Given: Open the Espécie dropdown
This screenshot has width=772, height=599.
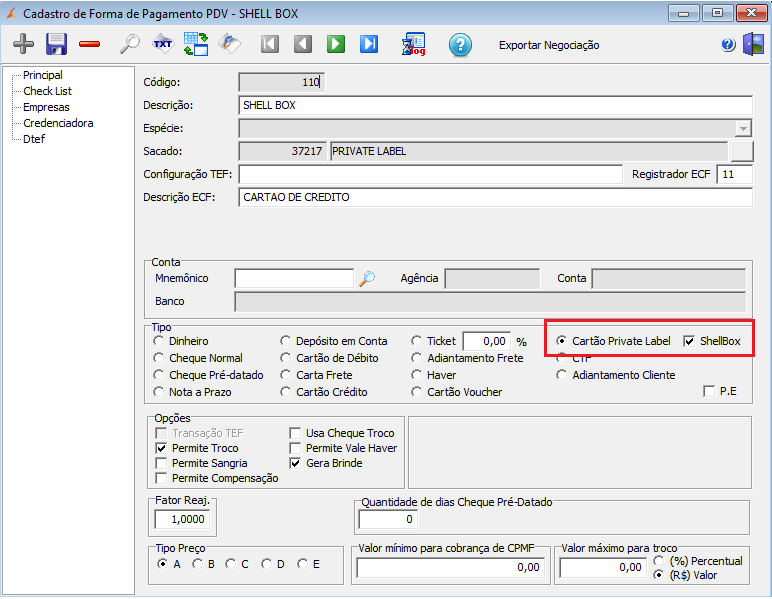Looking at the screenshot, I should (x=743, y=128).
